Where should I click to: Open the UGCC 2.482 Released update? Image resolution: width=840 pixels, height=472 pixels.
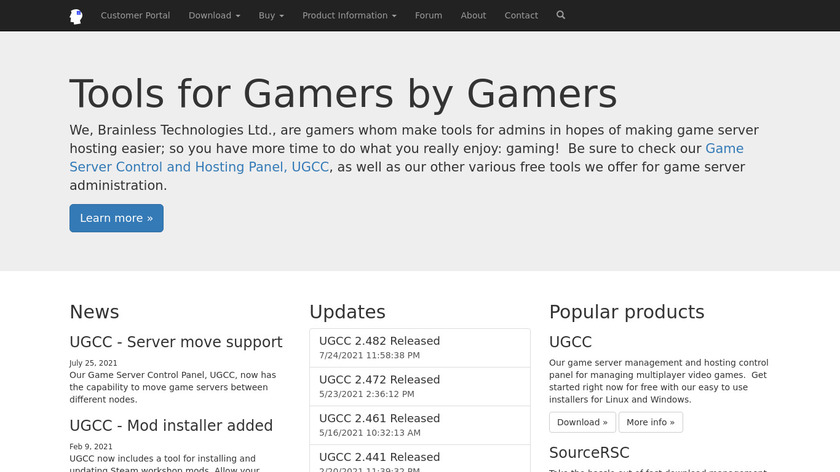tap(420, 348)
